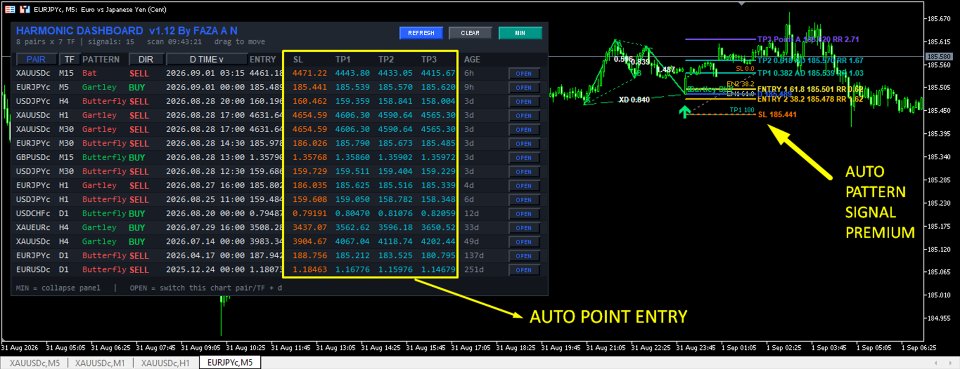Click the TP1 column header
The height and width of the screenshot is (369, 960).
(x=343, y=59)
